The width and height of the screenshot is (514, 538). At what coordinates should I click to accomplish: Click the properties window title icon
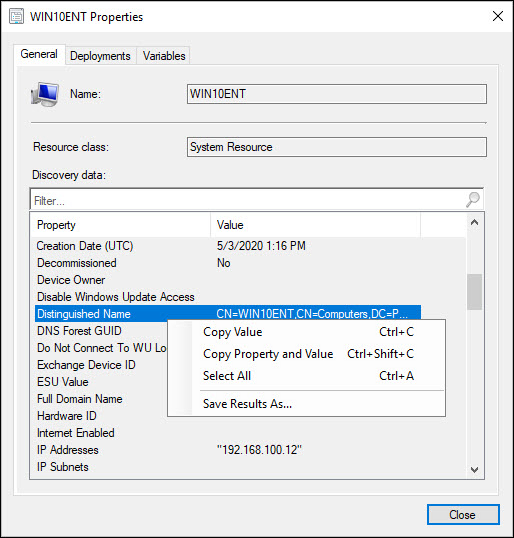[x=16, y=16]
